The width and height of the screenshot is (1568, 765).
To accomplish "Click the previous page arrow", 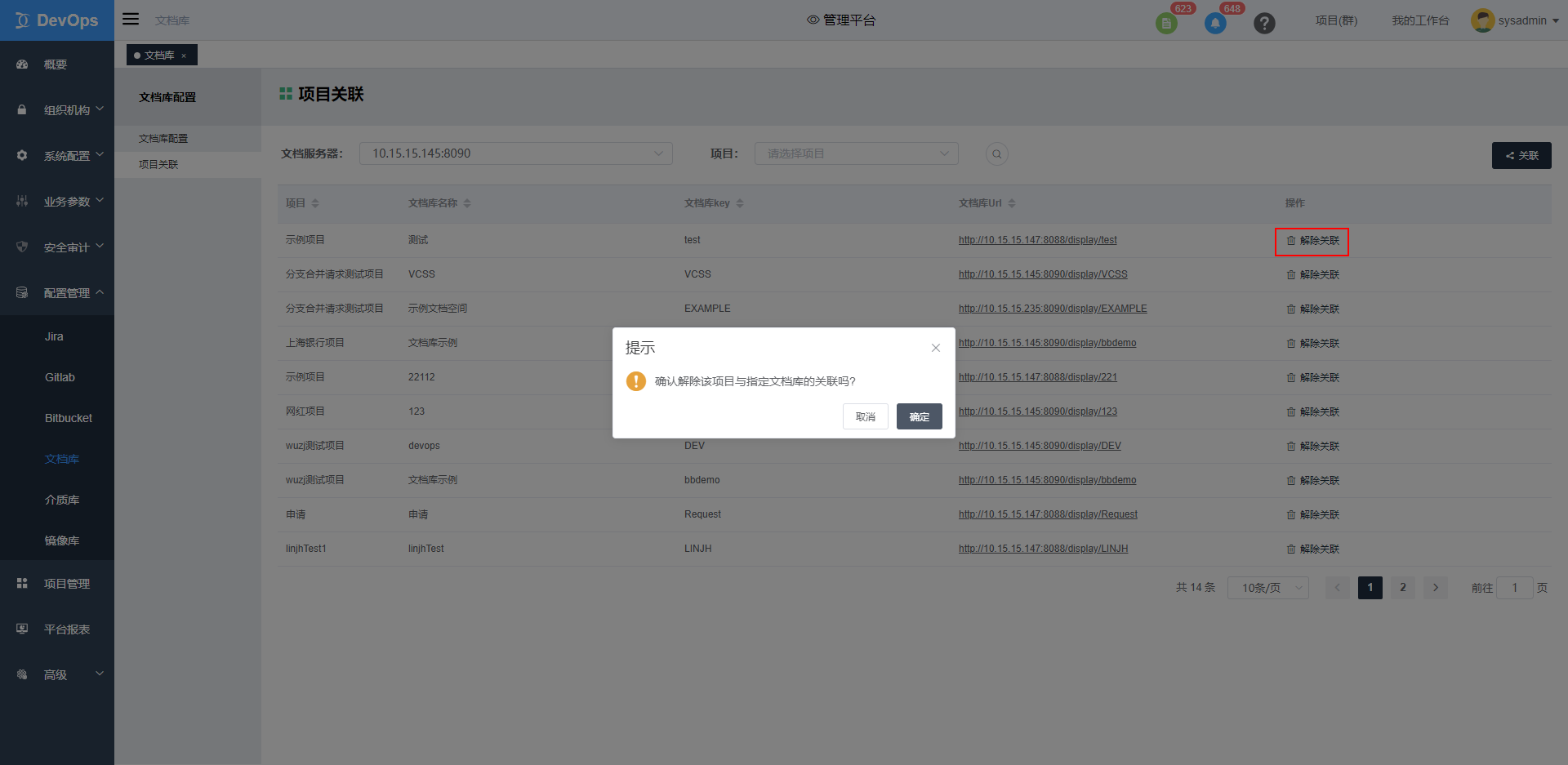I will pyautogui.click(x=1338, y=588).
